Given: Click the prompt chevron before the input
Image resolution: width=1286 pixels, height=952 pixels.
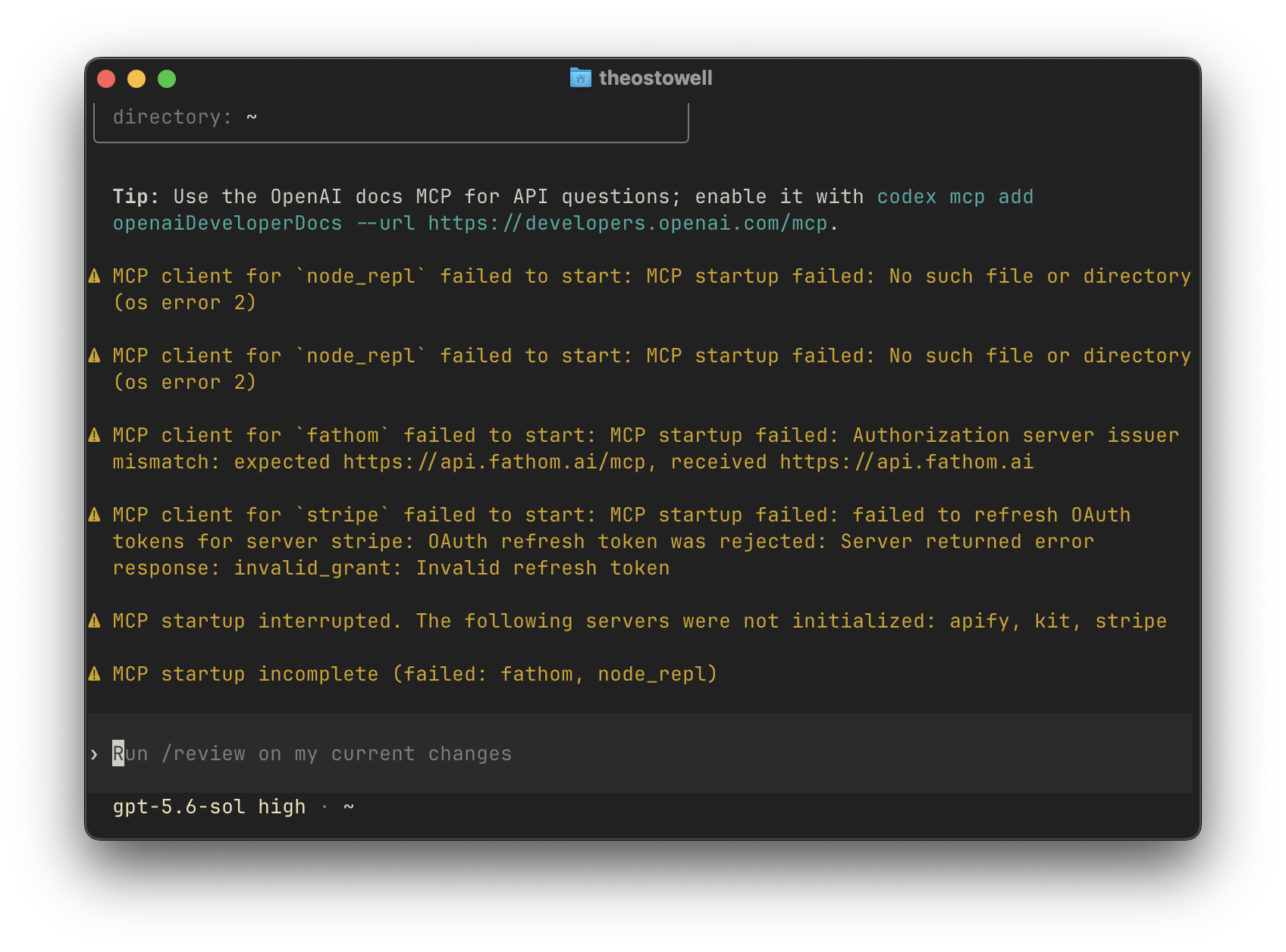Looking at the screenshot, I should [x=94, y=754].
